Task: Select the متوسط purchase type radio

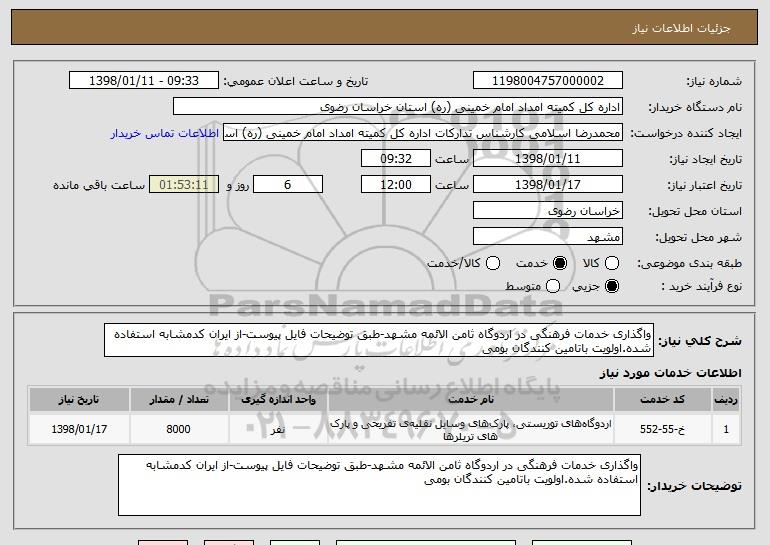Action: point(552,286)
